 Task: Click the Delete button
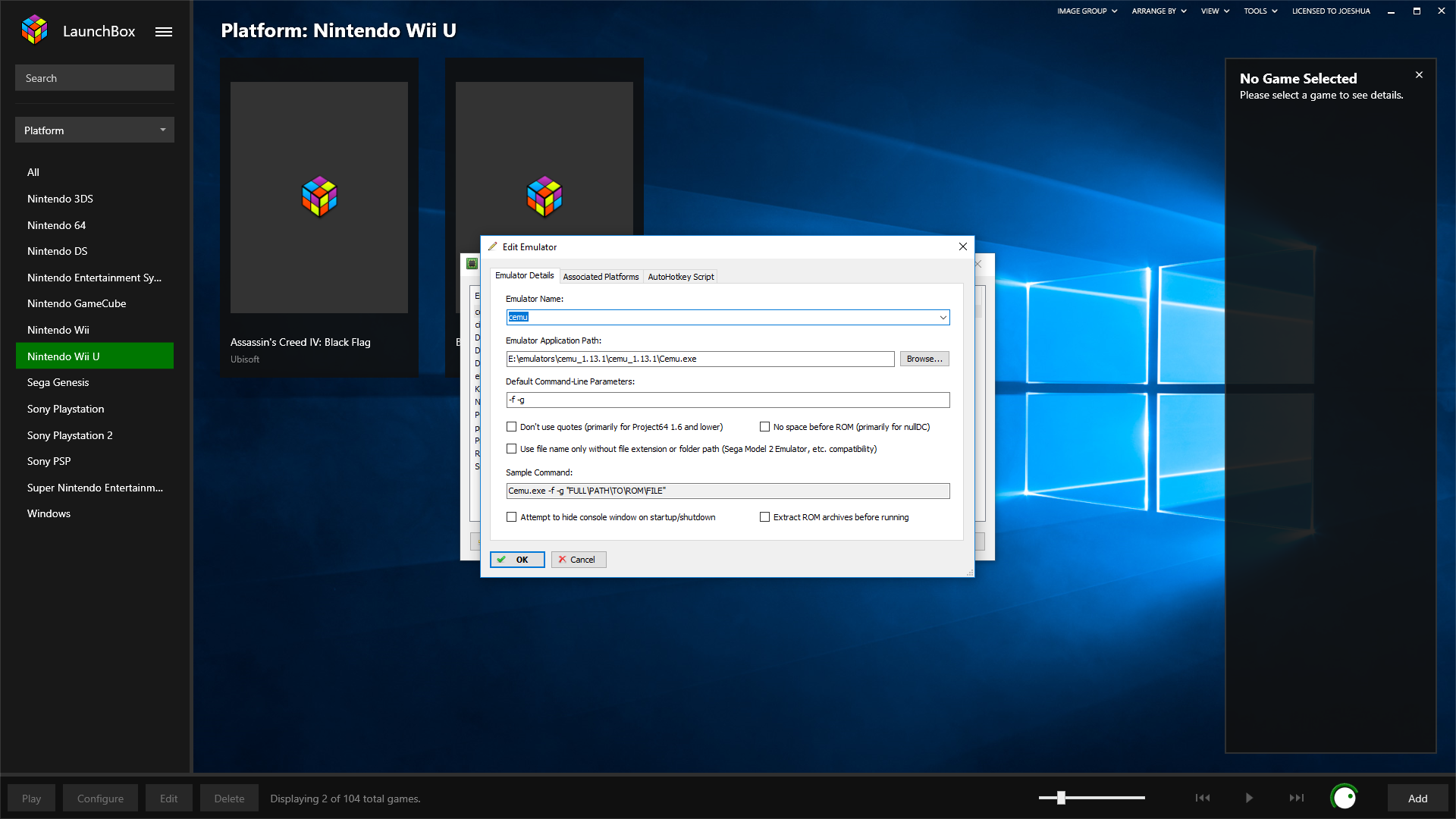pos(229,799)
